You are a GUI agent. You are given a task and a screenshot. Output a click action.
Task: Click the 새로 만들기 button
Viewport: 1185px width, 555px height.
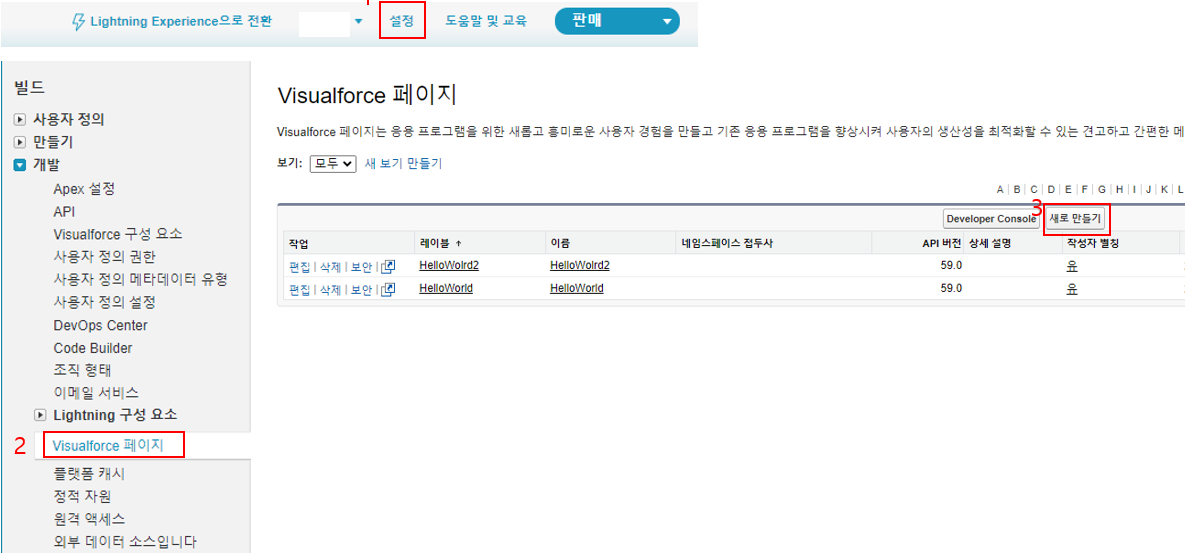pos(1076,218)
